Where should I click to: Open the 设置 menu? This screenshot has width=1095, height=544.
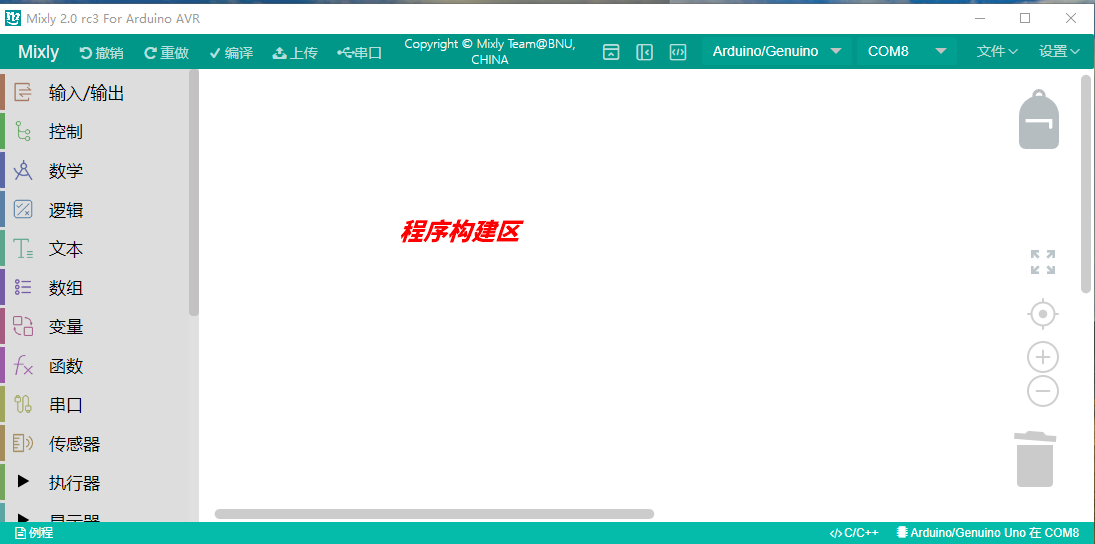click(x=1058, y=52)
